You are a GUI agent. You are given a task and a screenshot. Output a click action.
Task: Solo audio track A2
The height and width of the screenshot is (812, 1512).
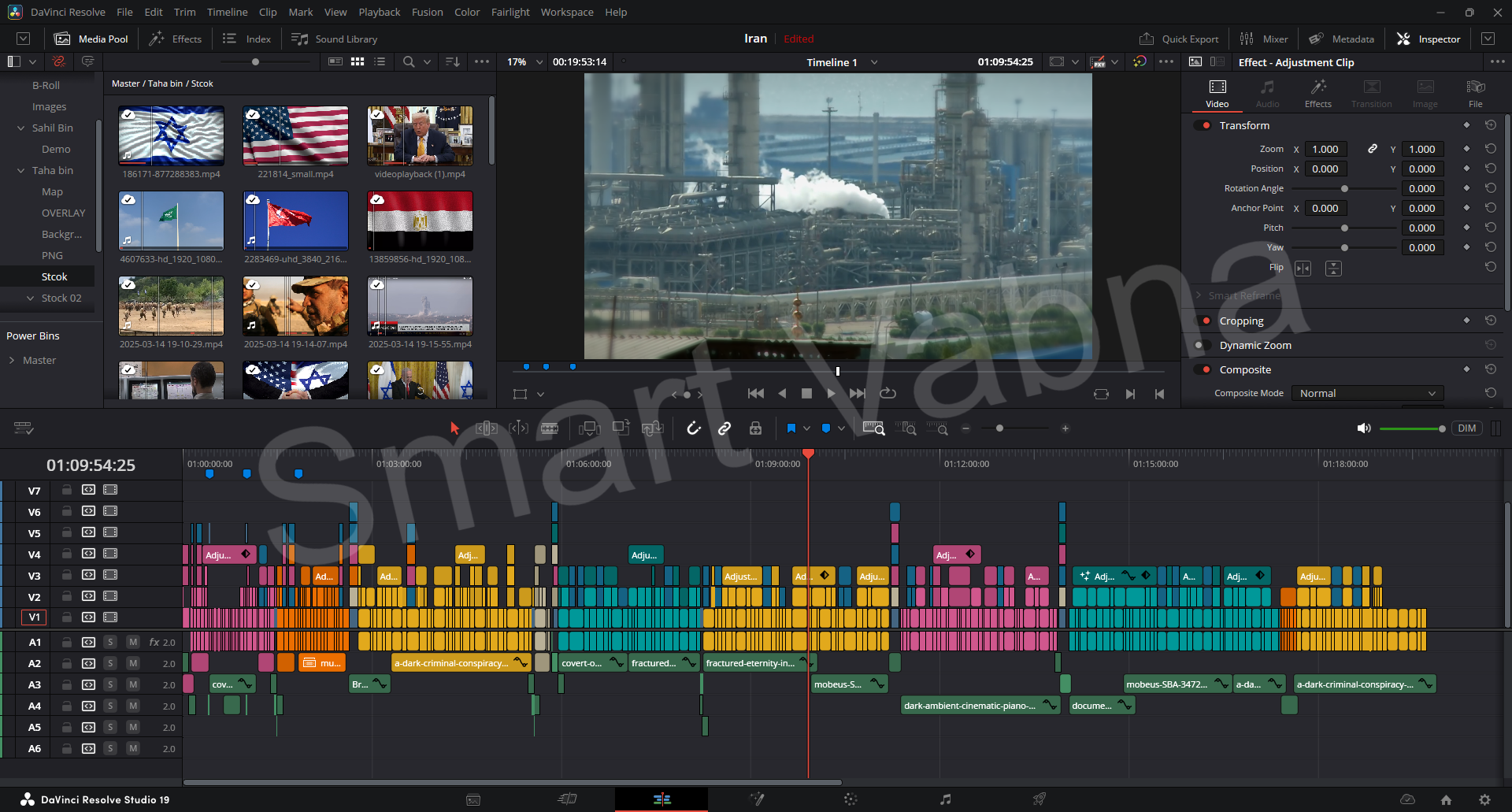pos(110,663)
